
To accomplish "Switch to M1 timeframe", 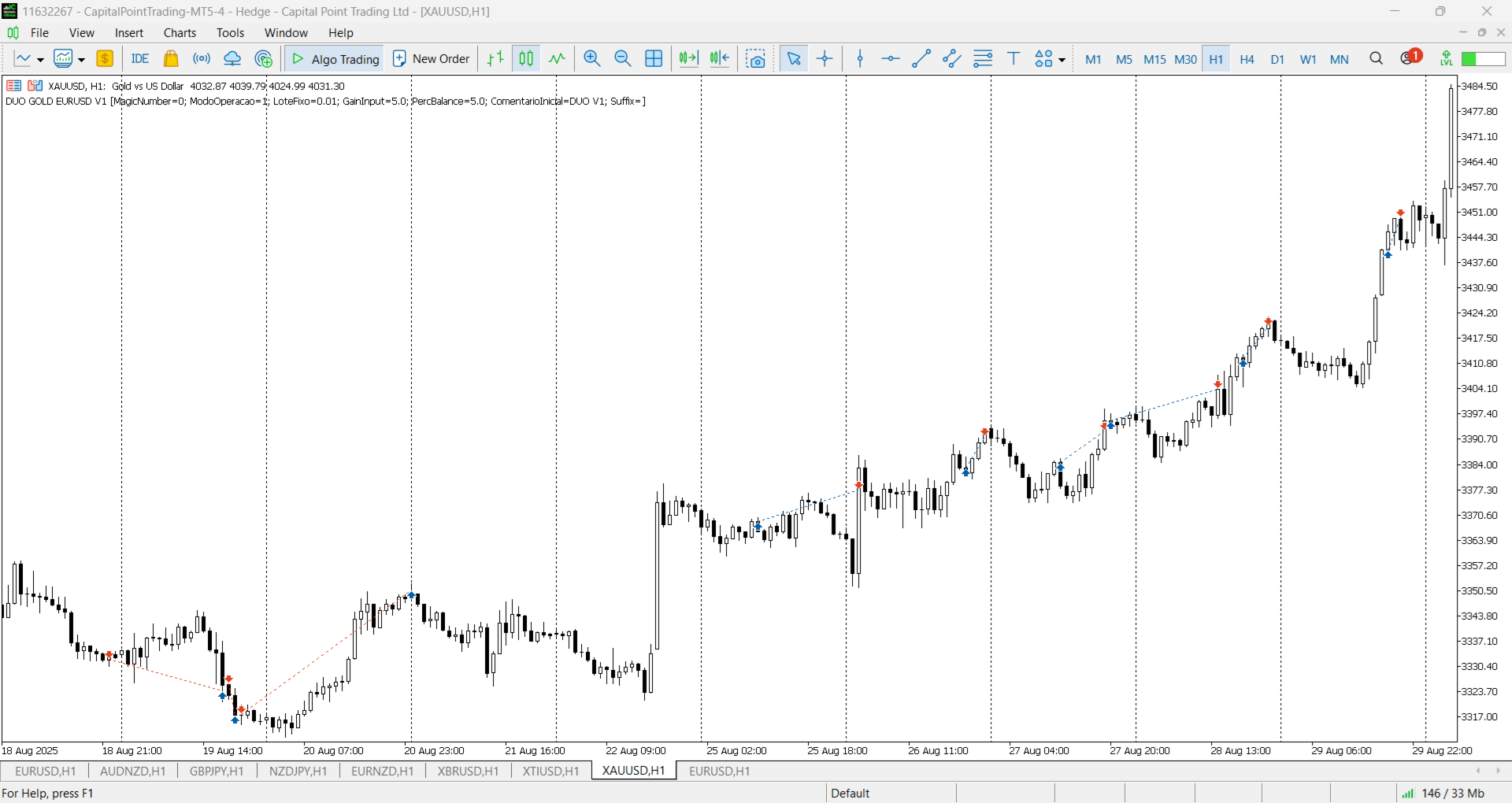I will [1093, 60].
